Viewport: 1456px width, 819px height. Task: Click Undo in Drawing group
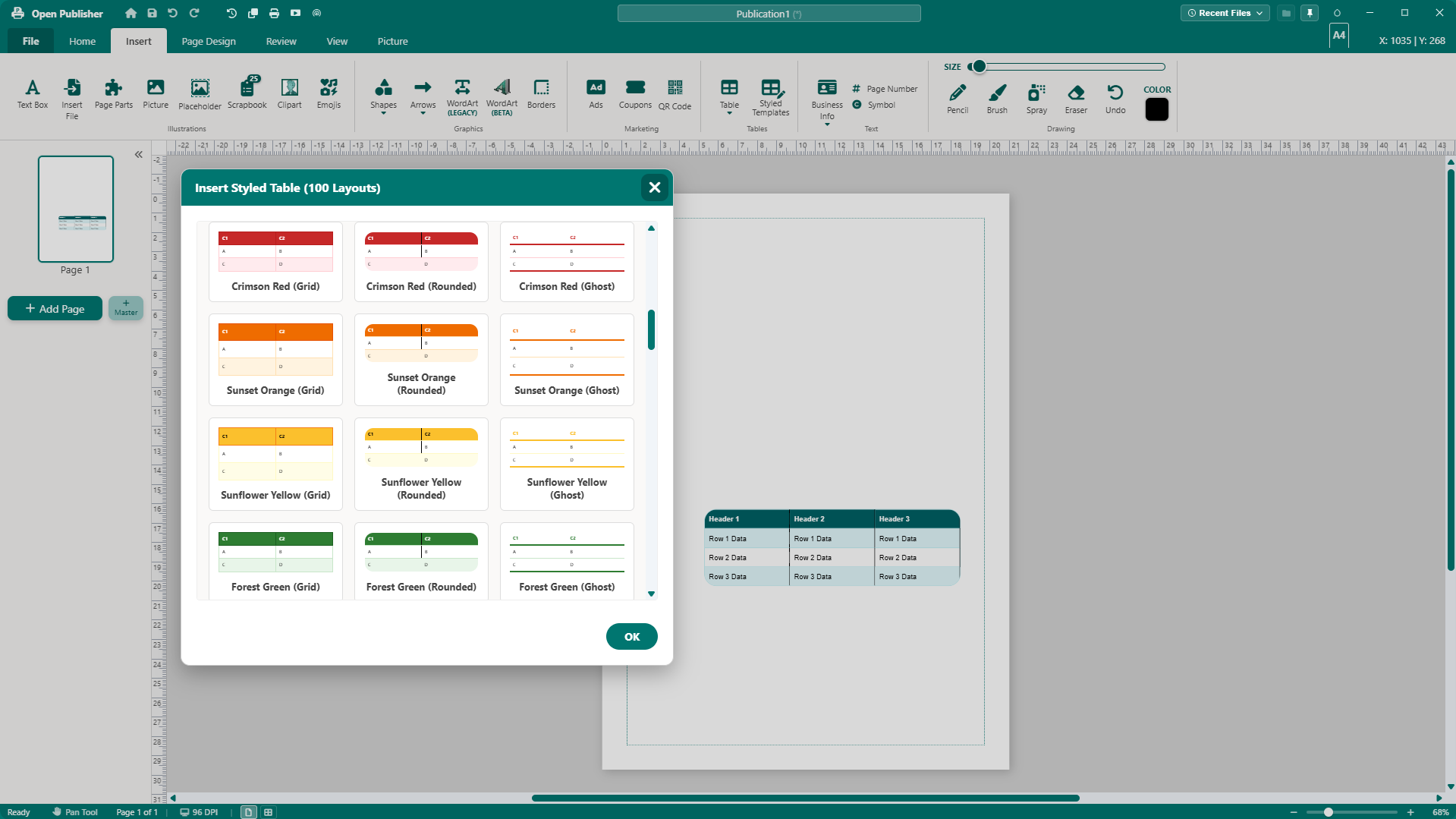(1115, 99)
